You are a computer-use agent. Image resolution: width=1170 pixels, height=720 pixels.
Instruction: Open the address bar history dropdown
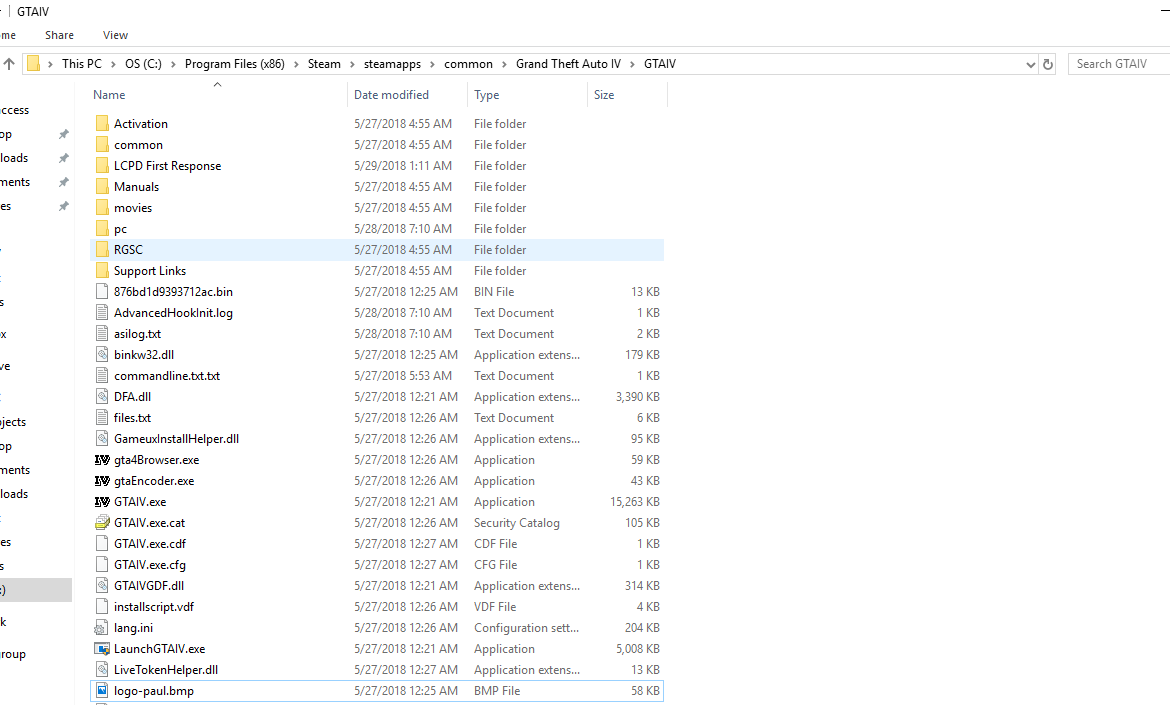[1030, 65]
